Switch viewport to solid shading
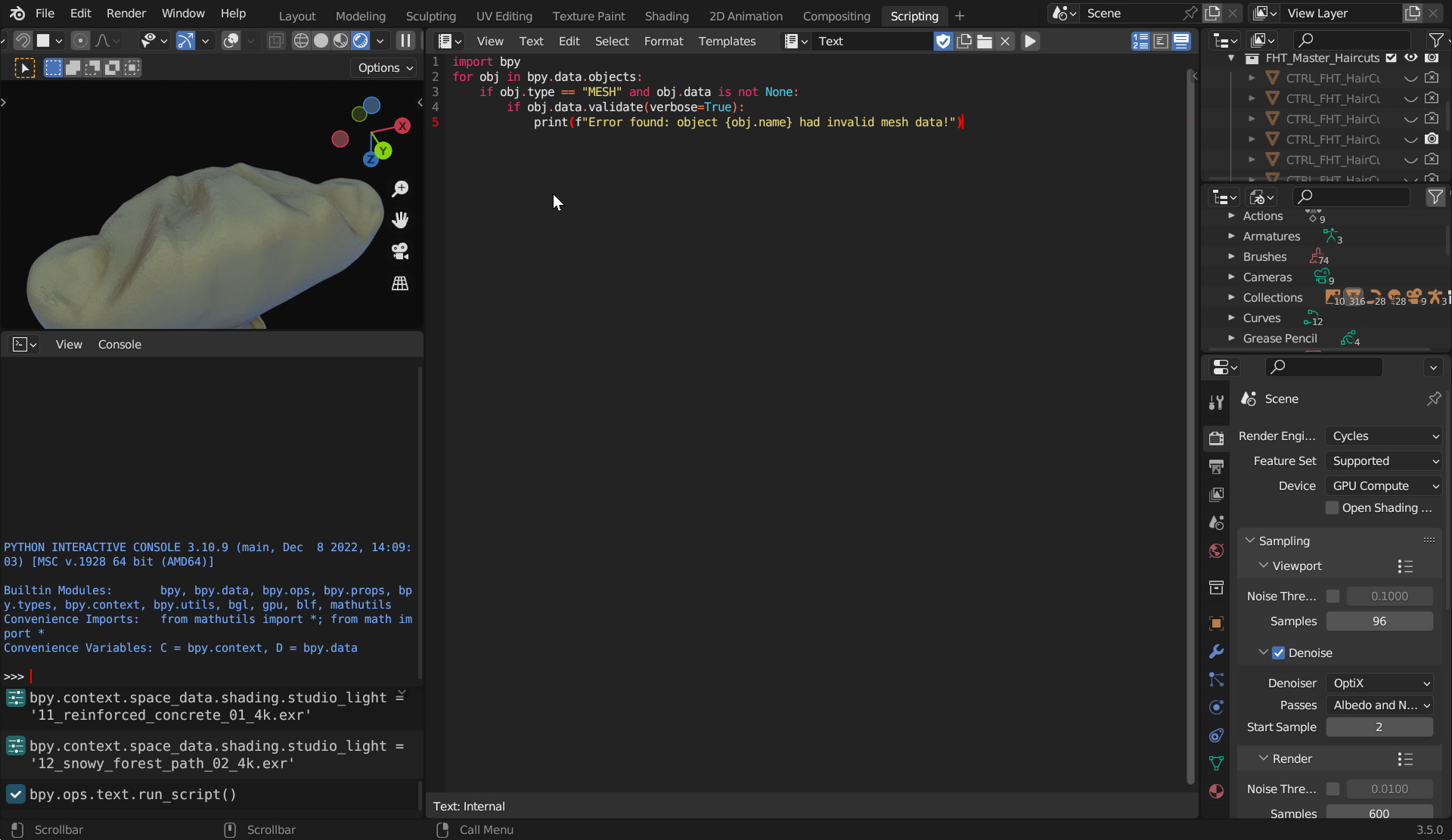 tap(321, 41)
